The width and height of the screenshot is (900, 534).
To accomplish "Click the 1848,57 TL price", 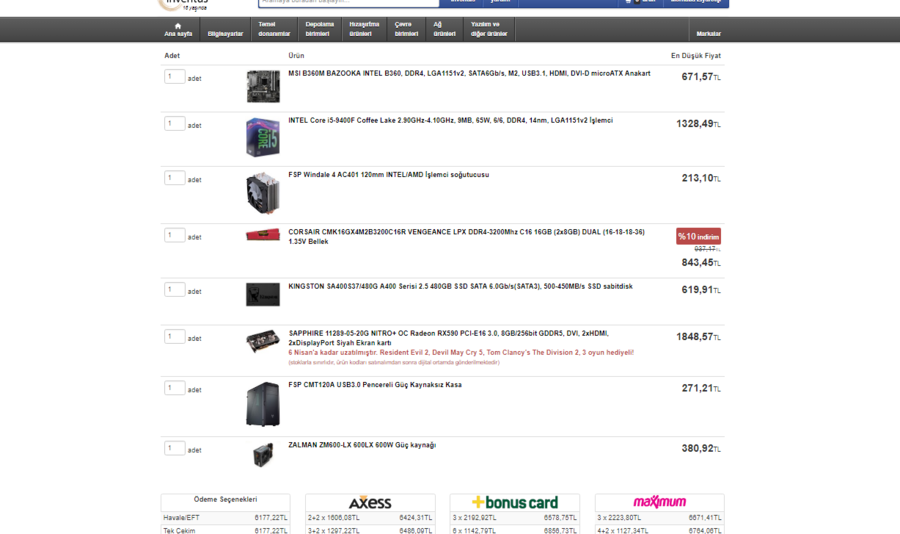I will pos(698,337).
